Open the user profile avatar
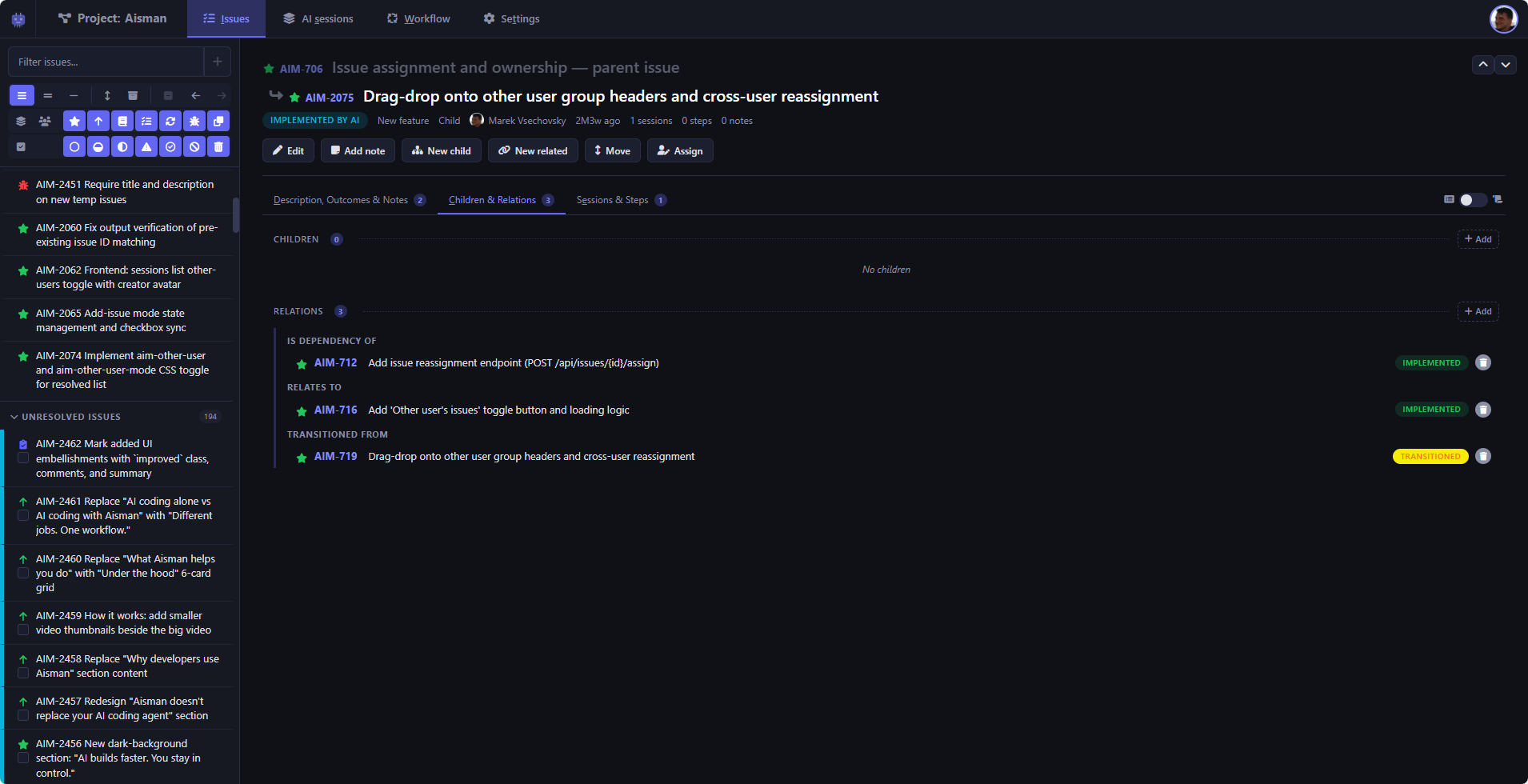This screenshot has width=1528, height=784. (x=1503, y=19)
